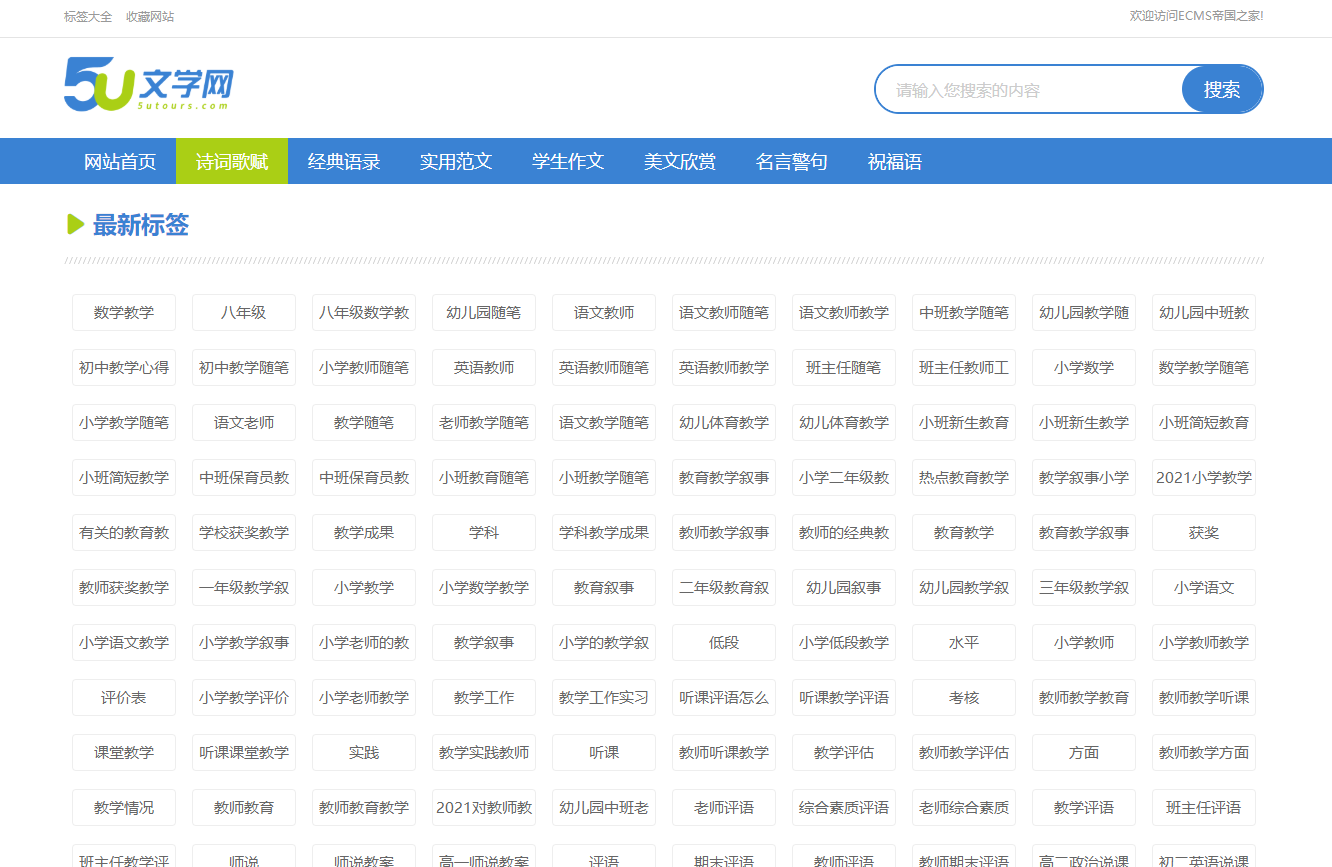1332x867 pixels.
Task: Select the 教师教育 tag
Action: pos(243,807)
